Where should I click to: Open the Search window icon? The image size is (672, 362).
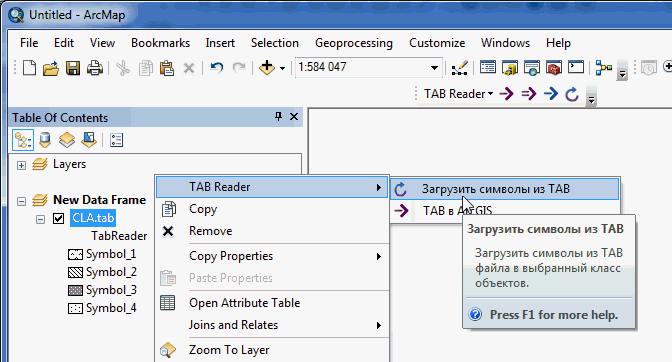pyautogui.click(x=532, y=68)
